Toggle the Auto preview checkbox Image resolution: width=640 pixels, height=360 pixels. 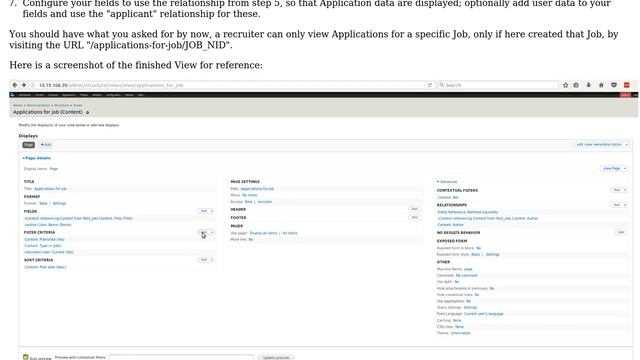(26, 358)
